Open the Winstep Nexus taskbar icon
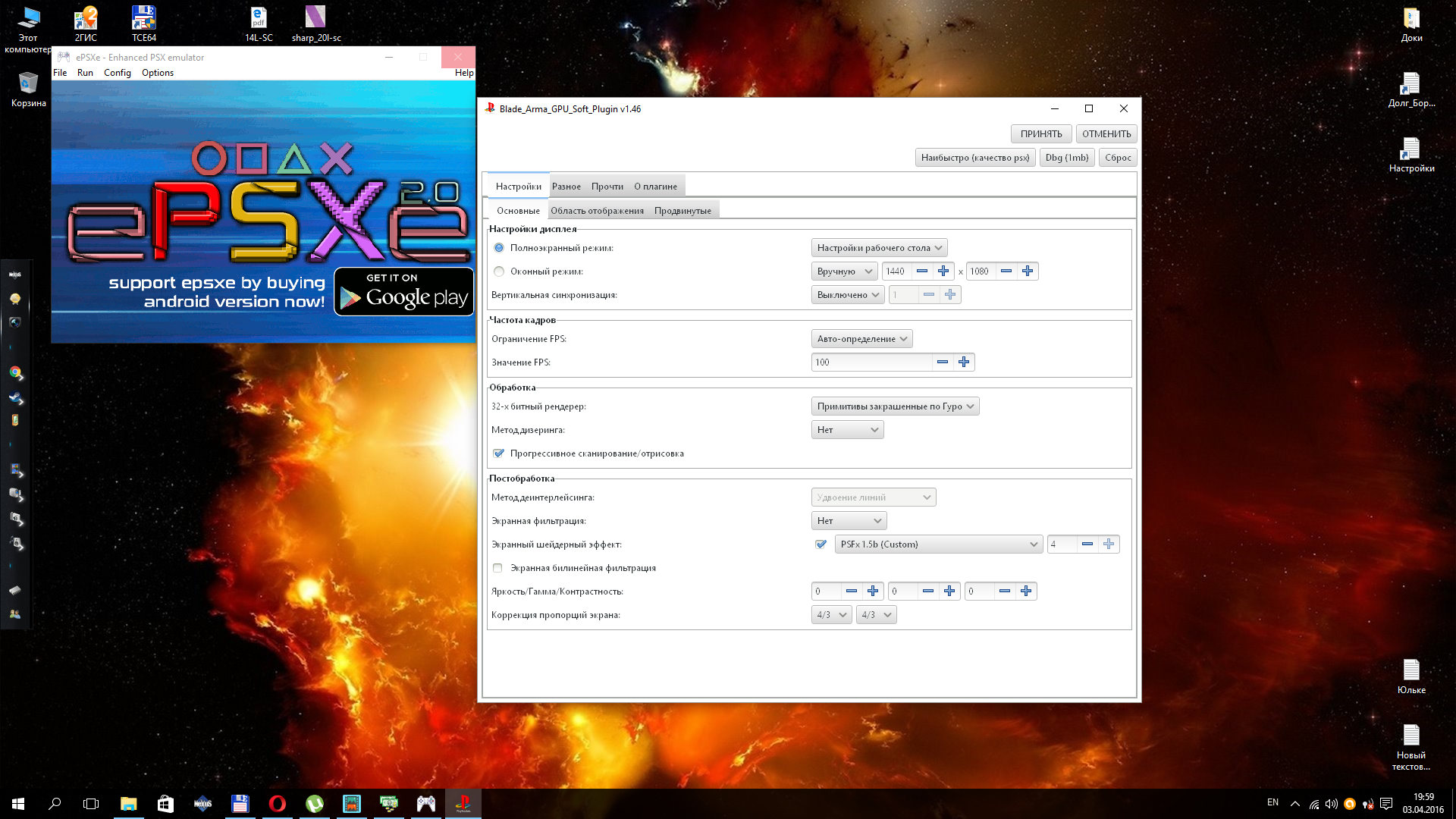This screenshot has height=819, width=1456. 202,804
